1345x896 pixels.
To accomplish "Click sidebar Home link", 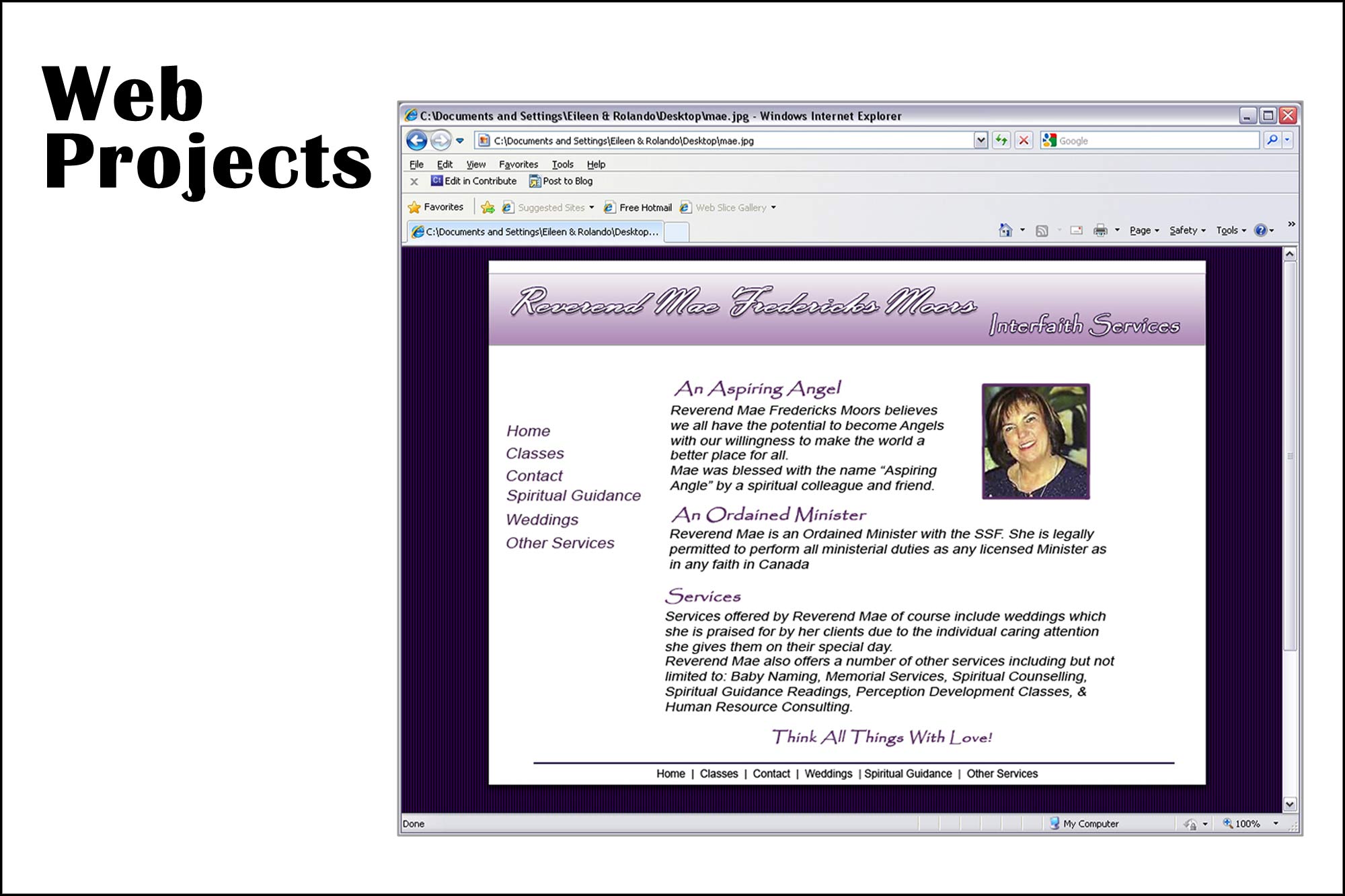I will tap(528, 431).
